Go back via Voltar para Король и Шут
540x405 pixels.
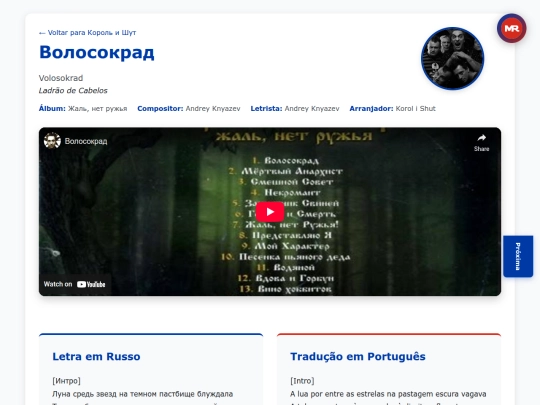click(x=87, y=33)
